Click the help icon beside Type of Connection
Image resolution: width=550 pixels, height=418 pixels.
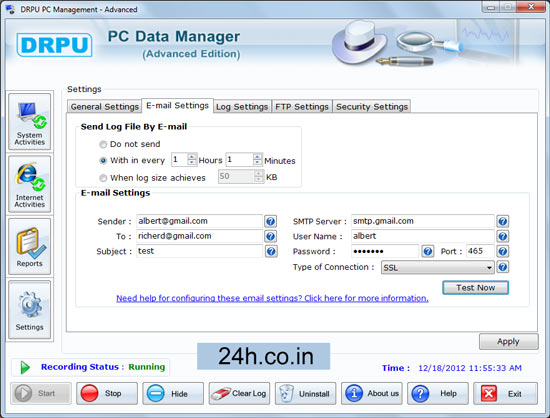click(x=502, y=267)
